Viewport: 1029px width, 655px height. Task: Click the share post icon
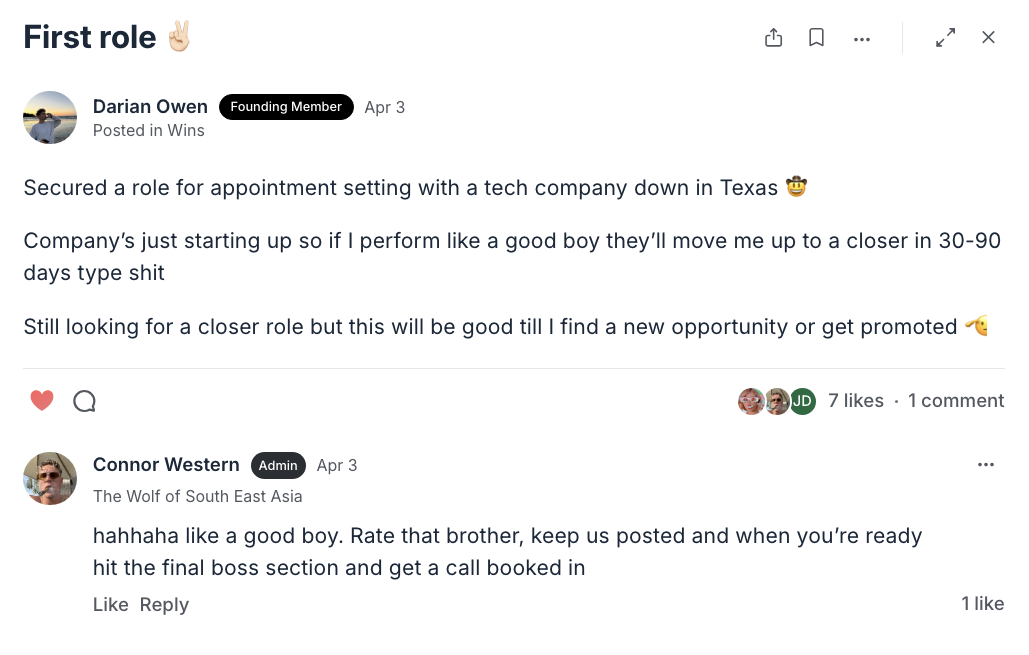pyautogui.click(x=774, y=37)
